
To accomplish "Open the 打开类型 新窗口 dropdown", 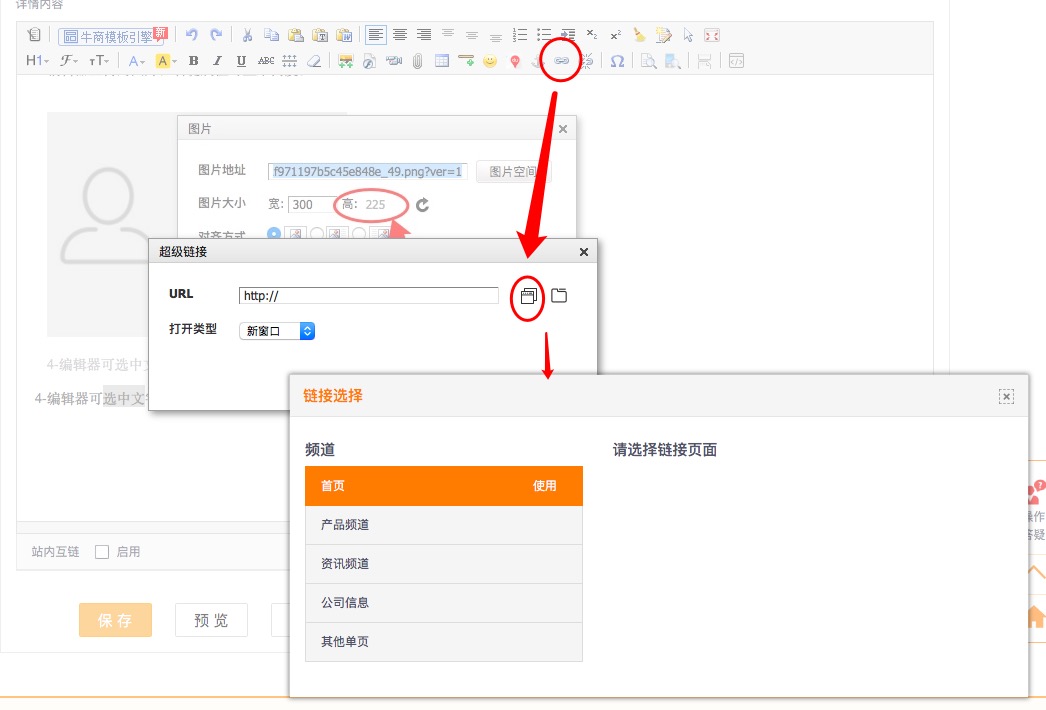I will coord(277,330).
